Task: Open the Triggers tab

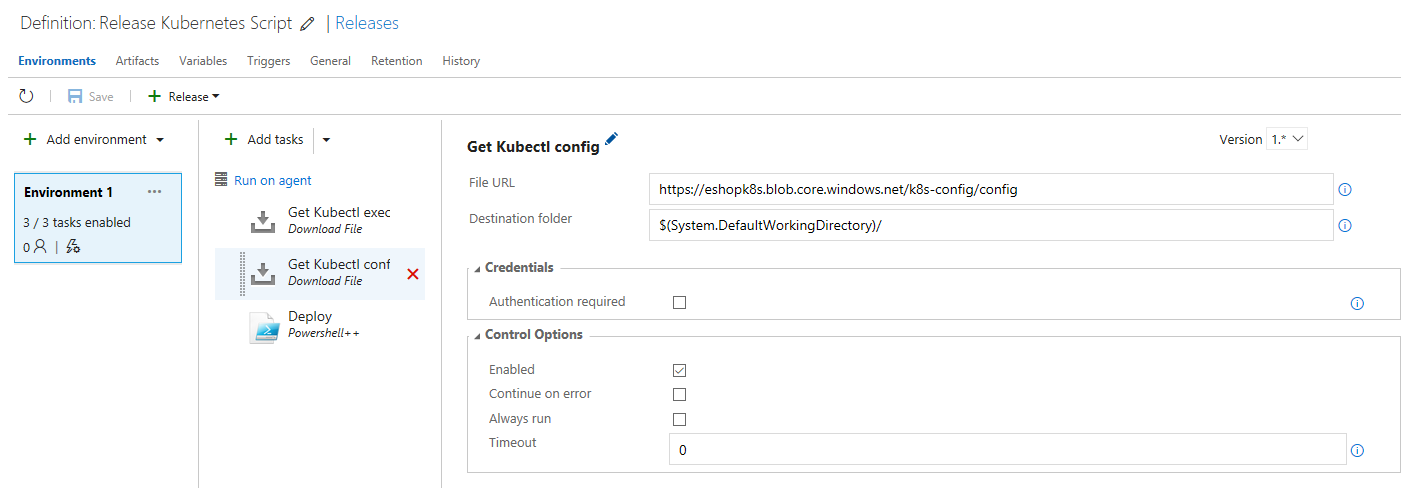Action: pyautogui.click(x=268, y=61)
